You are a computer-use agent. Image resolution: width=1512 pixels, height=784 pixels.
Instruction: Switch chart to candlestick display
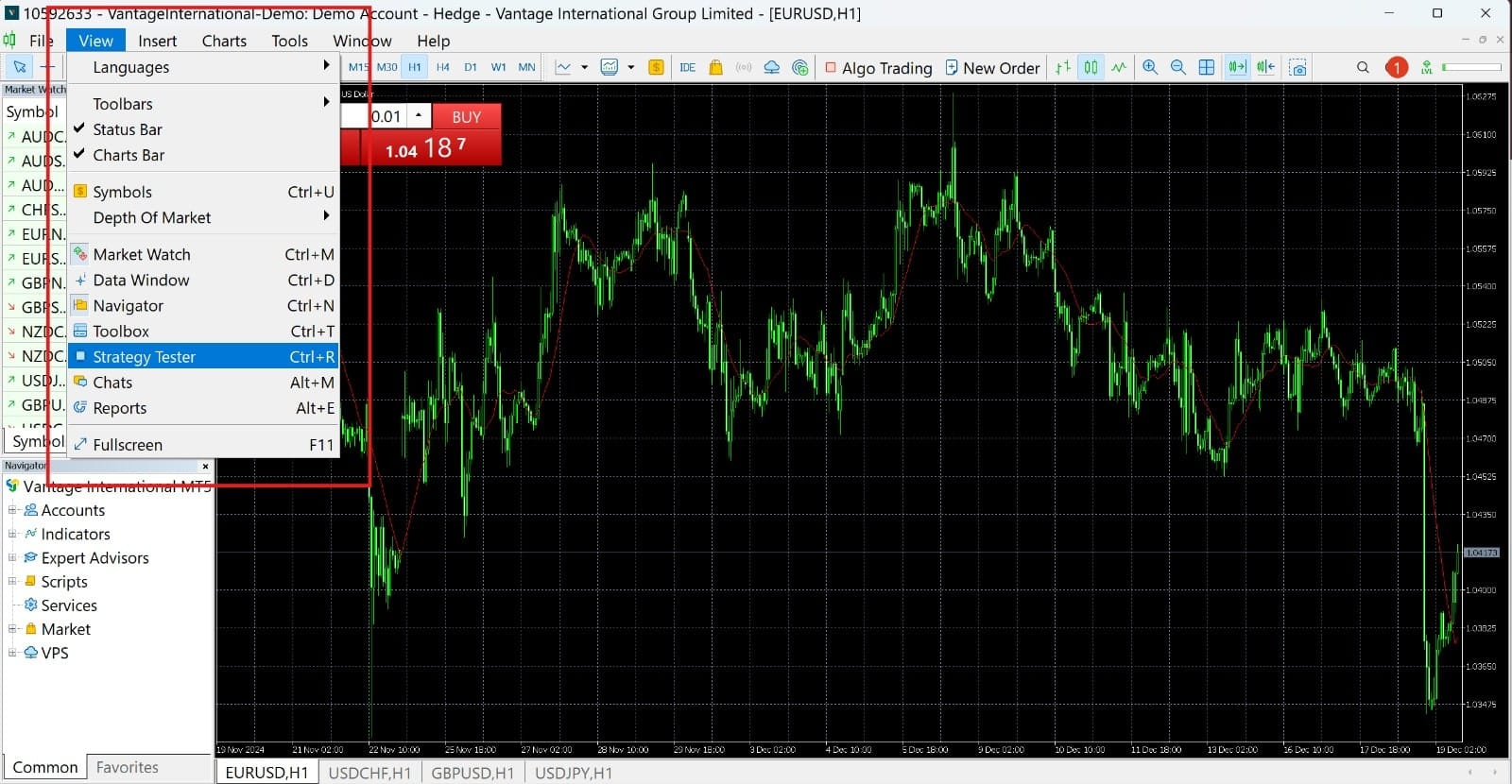coord(1091,67)
